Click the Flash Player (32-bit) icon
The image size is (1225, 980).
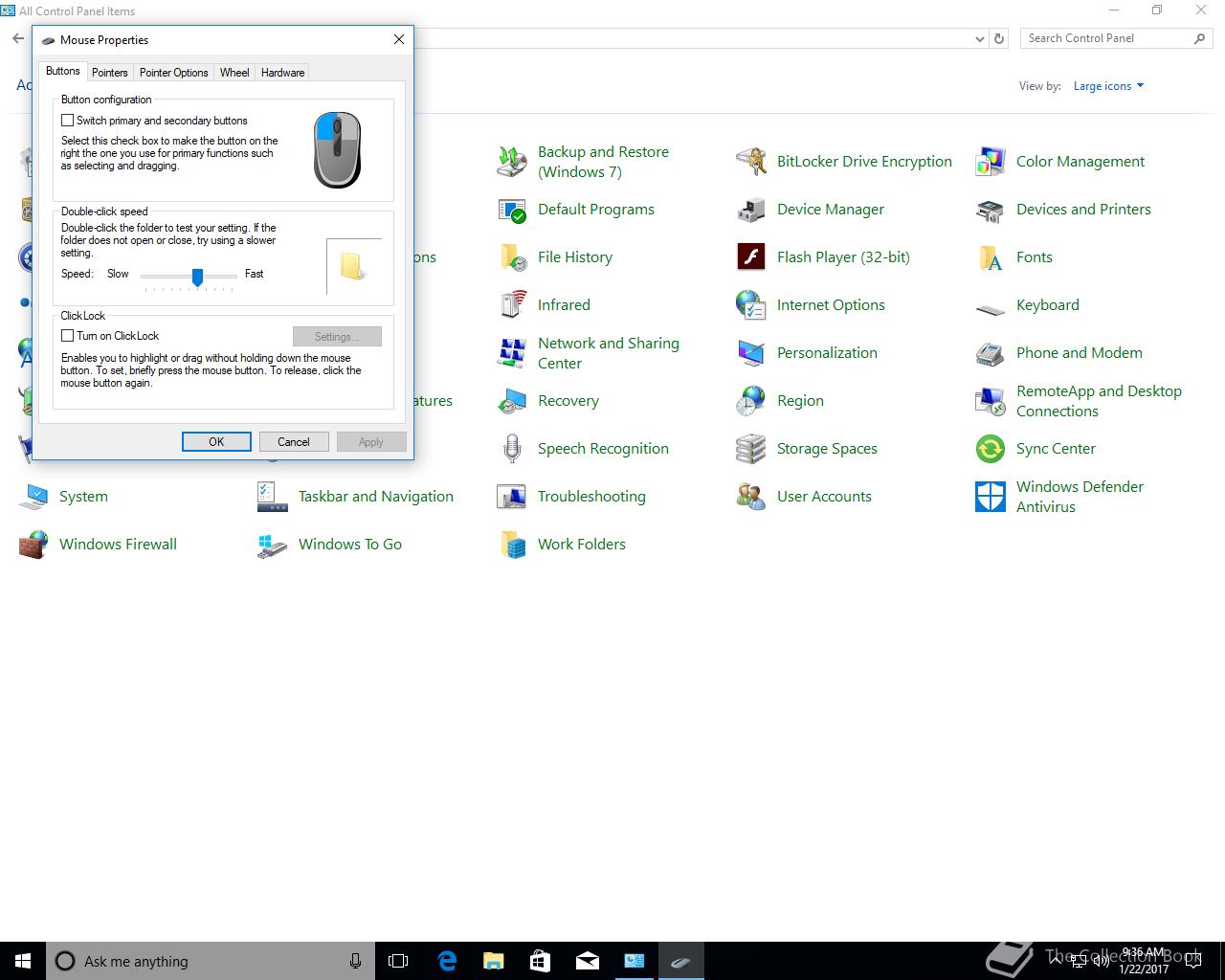click(751, 257)
